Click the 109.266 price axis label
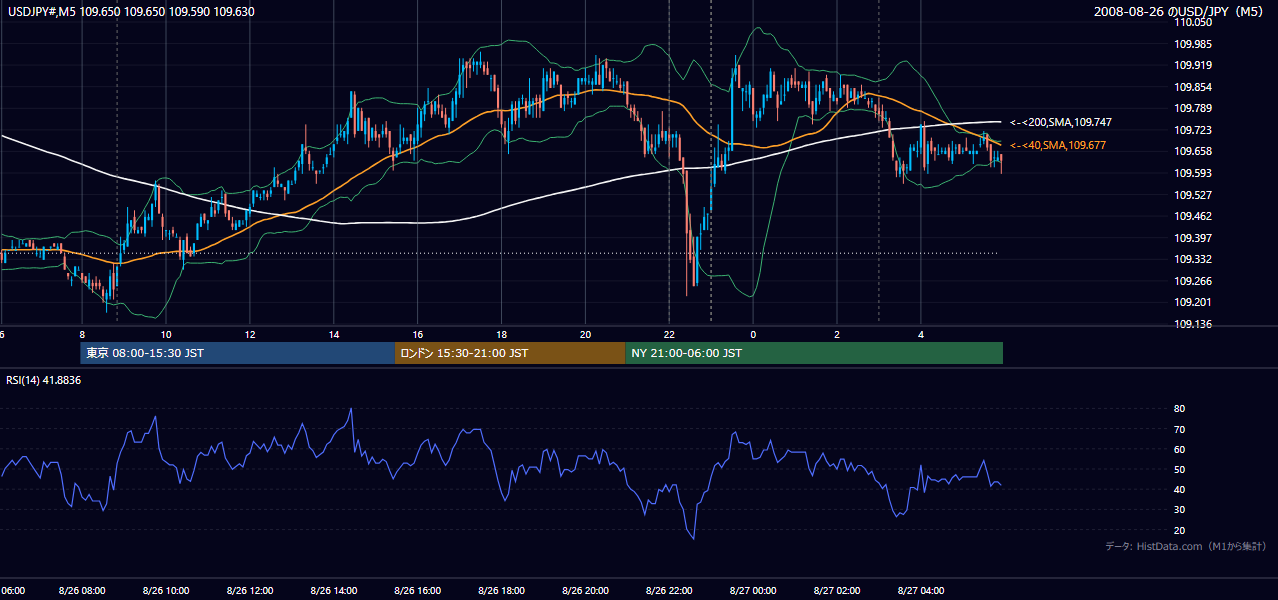Screen dimensions: 1278x600 [x=1193, y=281]
